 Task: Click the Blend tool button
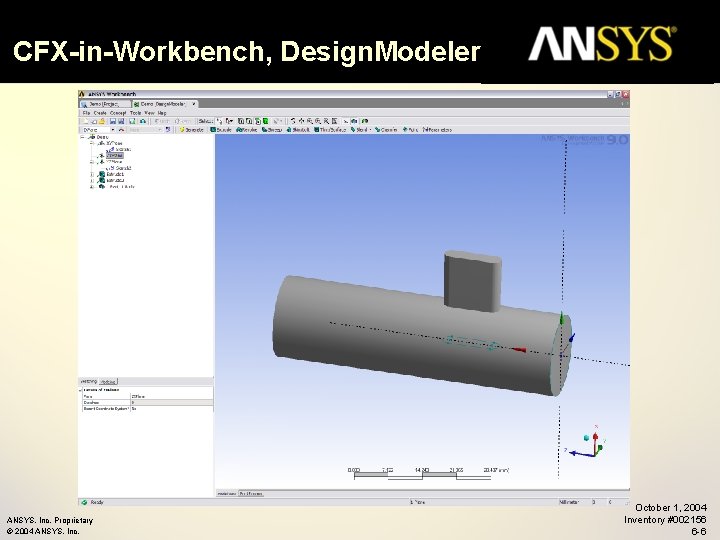[x=360, y=130]
